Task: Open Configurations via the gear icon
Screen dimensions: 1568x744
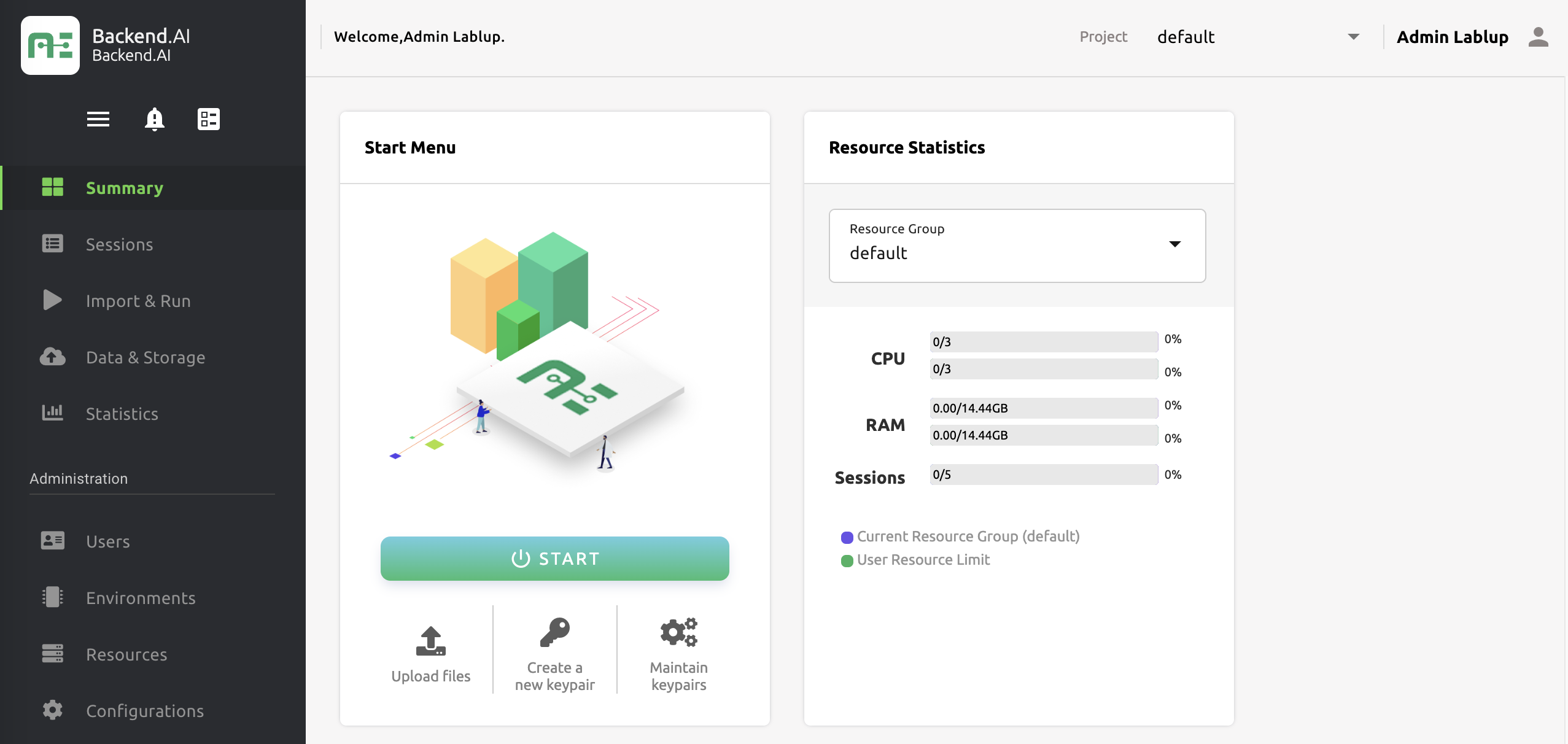Action: pos(52,710)
